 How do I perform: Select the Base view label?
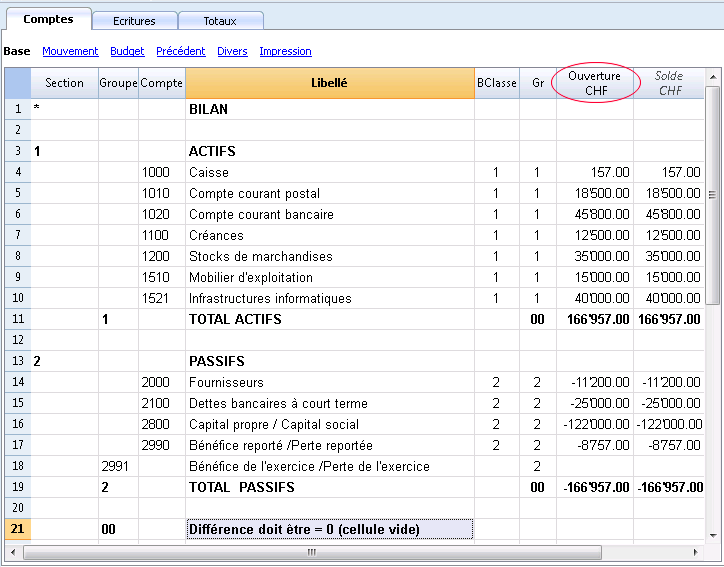pyautogui.click(x=17, y=51)
